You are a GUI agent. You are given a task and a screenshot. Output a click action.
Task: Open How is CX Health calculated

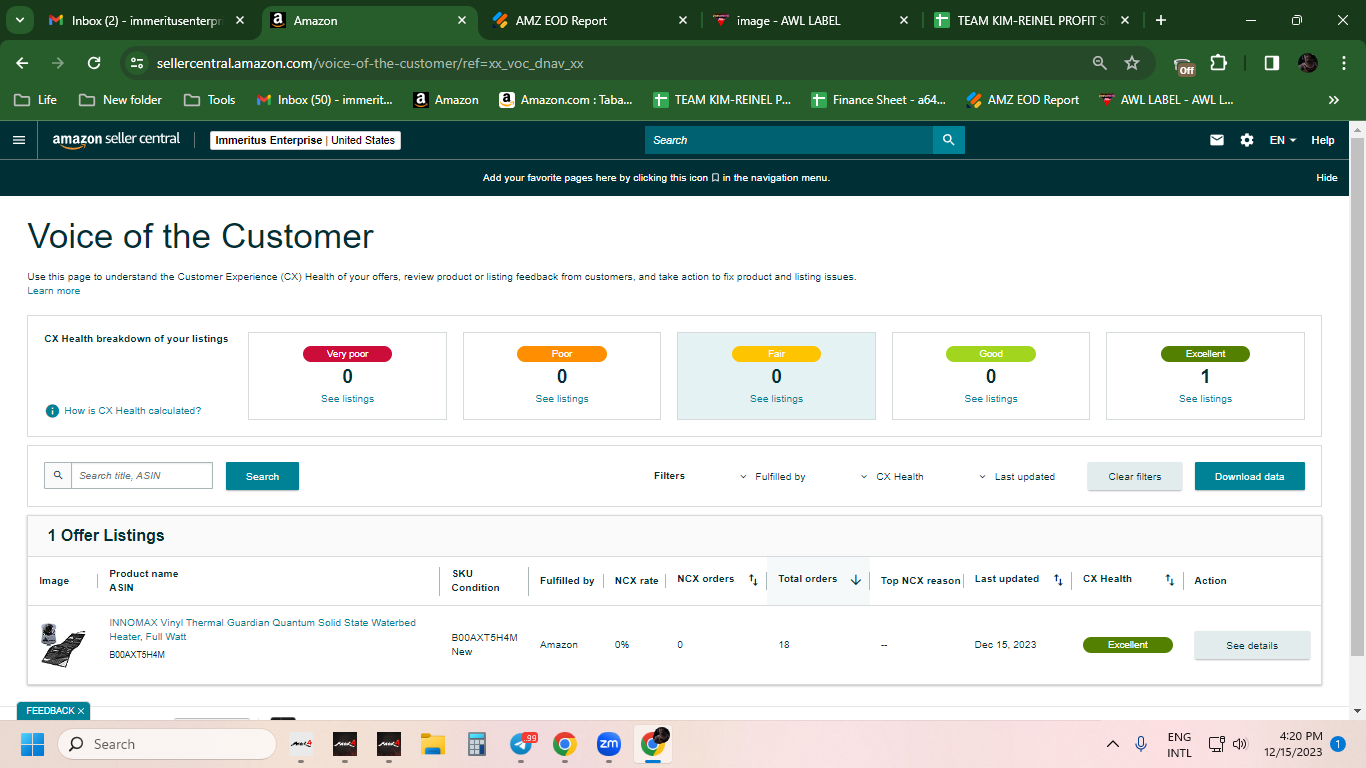click(x=133, y=411)
